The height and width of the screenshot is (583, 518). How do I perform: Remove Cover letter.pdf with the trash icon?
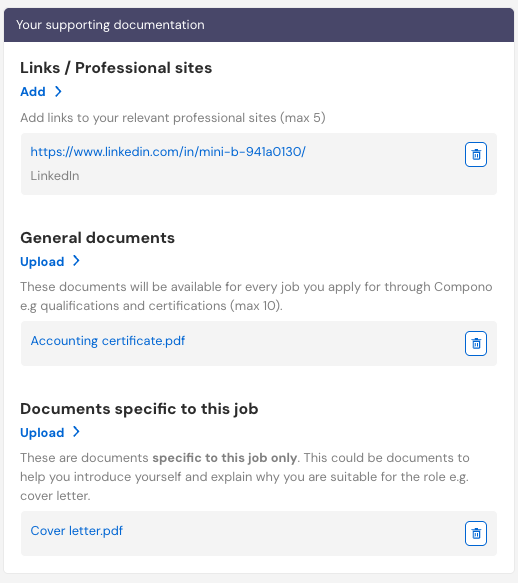click(476, 534)
